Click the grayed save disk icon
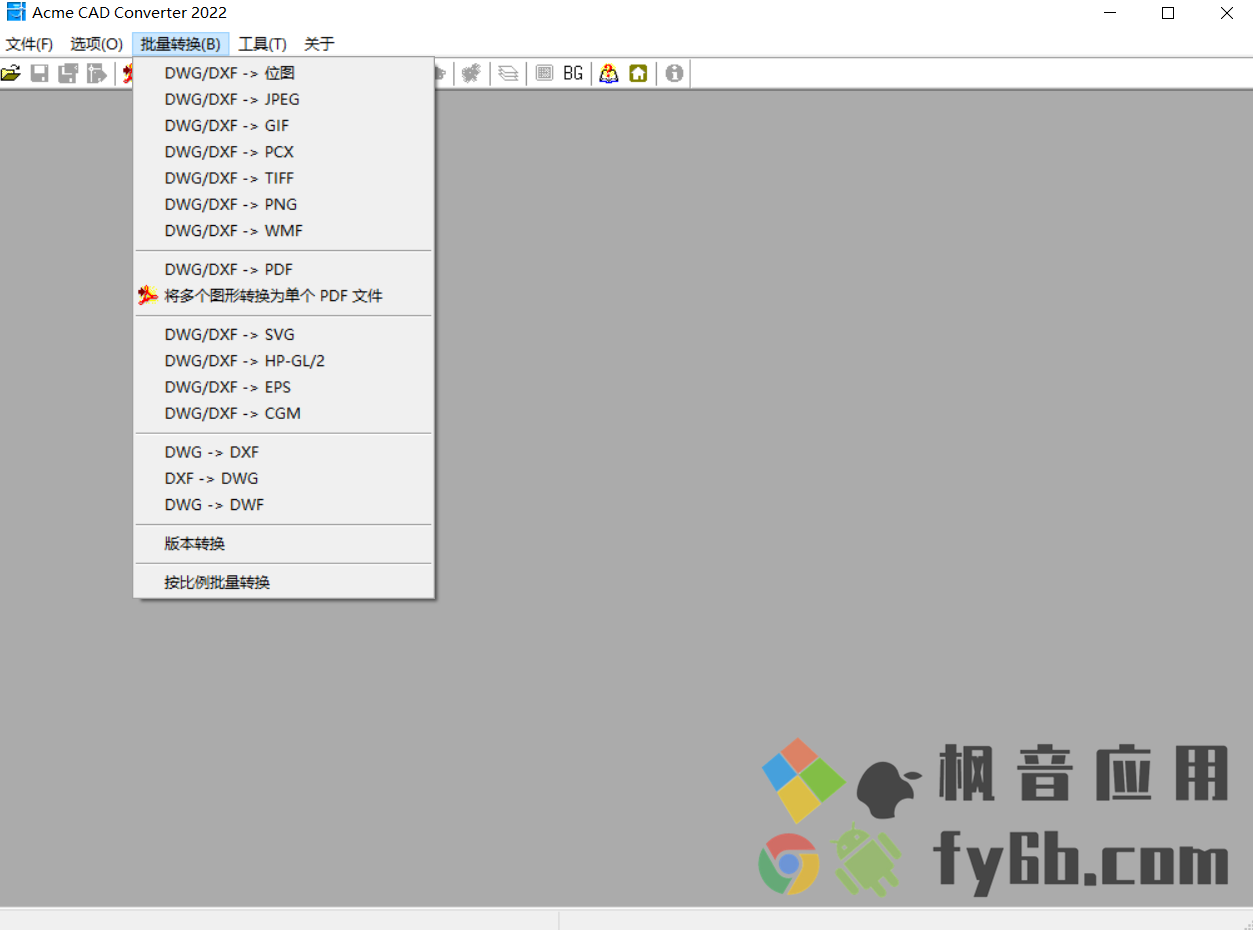Screen dimensions: 1253x930 pyautogui.click(x=39, y=73)
